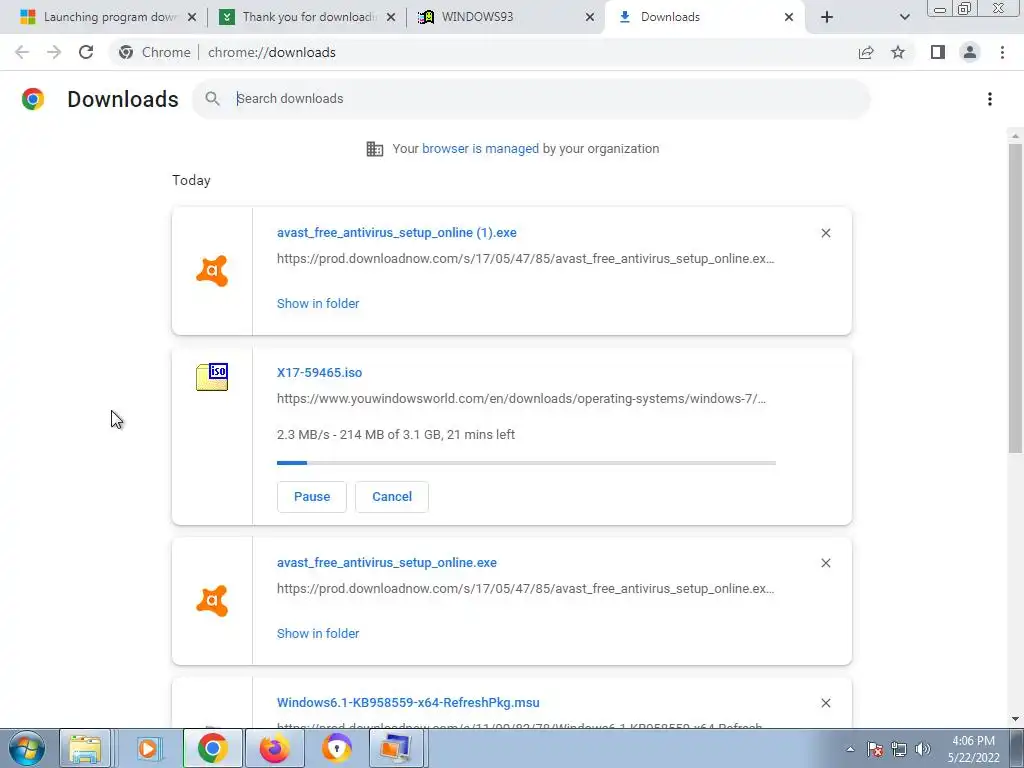Select the Downloads tab
This screenshot has width=1024, height=768.
[x=705, y=17]
